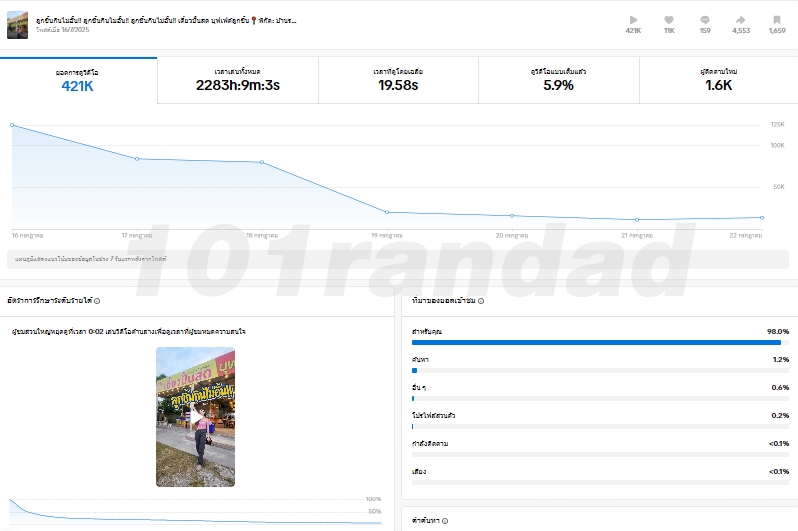Click info icon beside traffic source heading
The width and height of the screenshot is (798, 531).
coord(481,301)
